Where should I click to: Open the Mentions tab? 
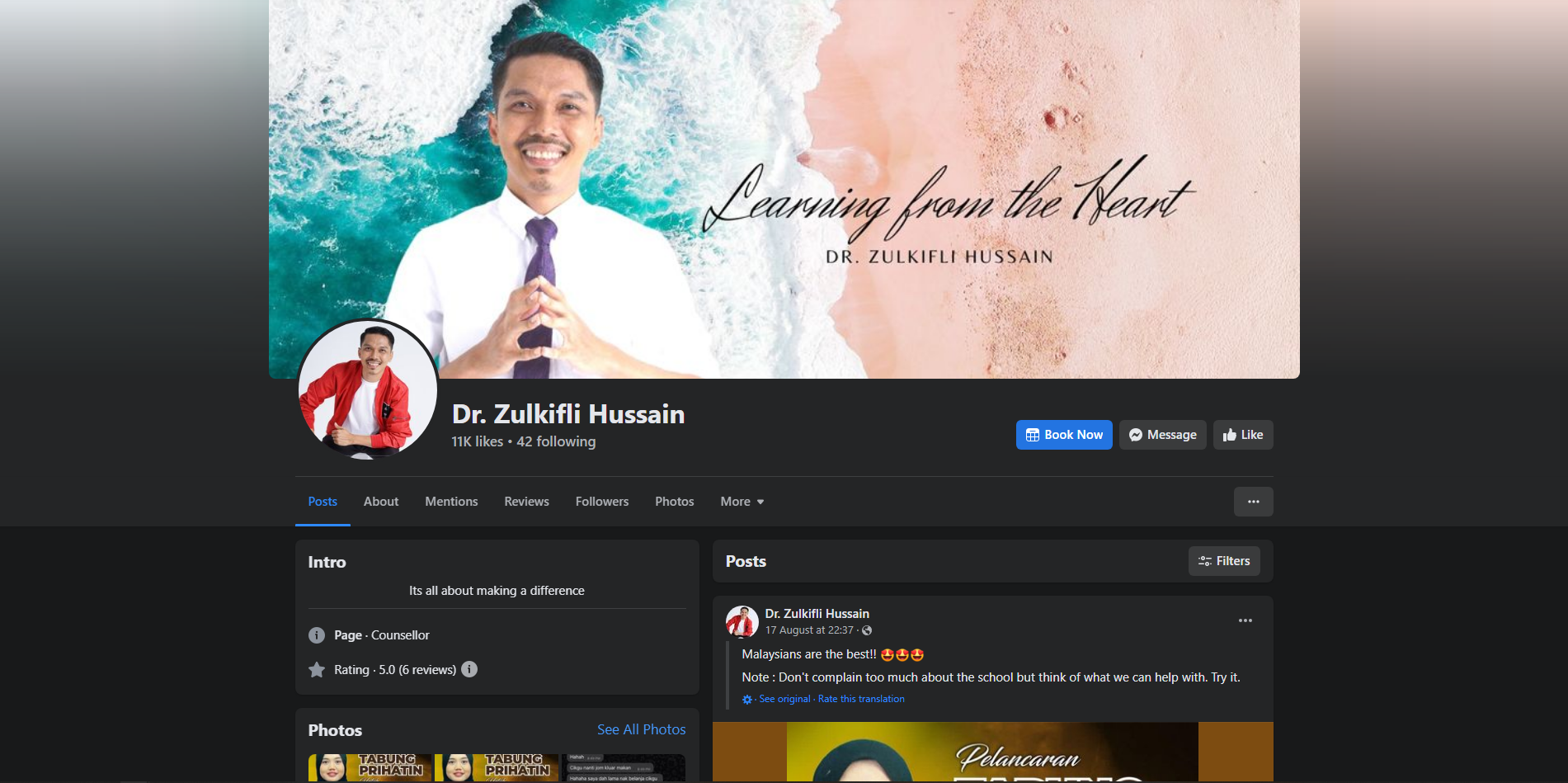pos(451,502)
